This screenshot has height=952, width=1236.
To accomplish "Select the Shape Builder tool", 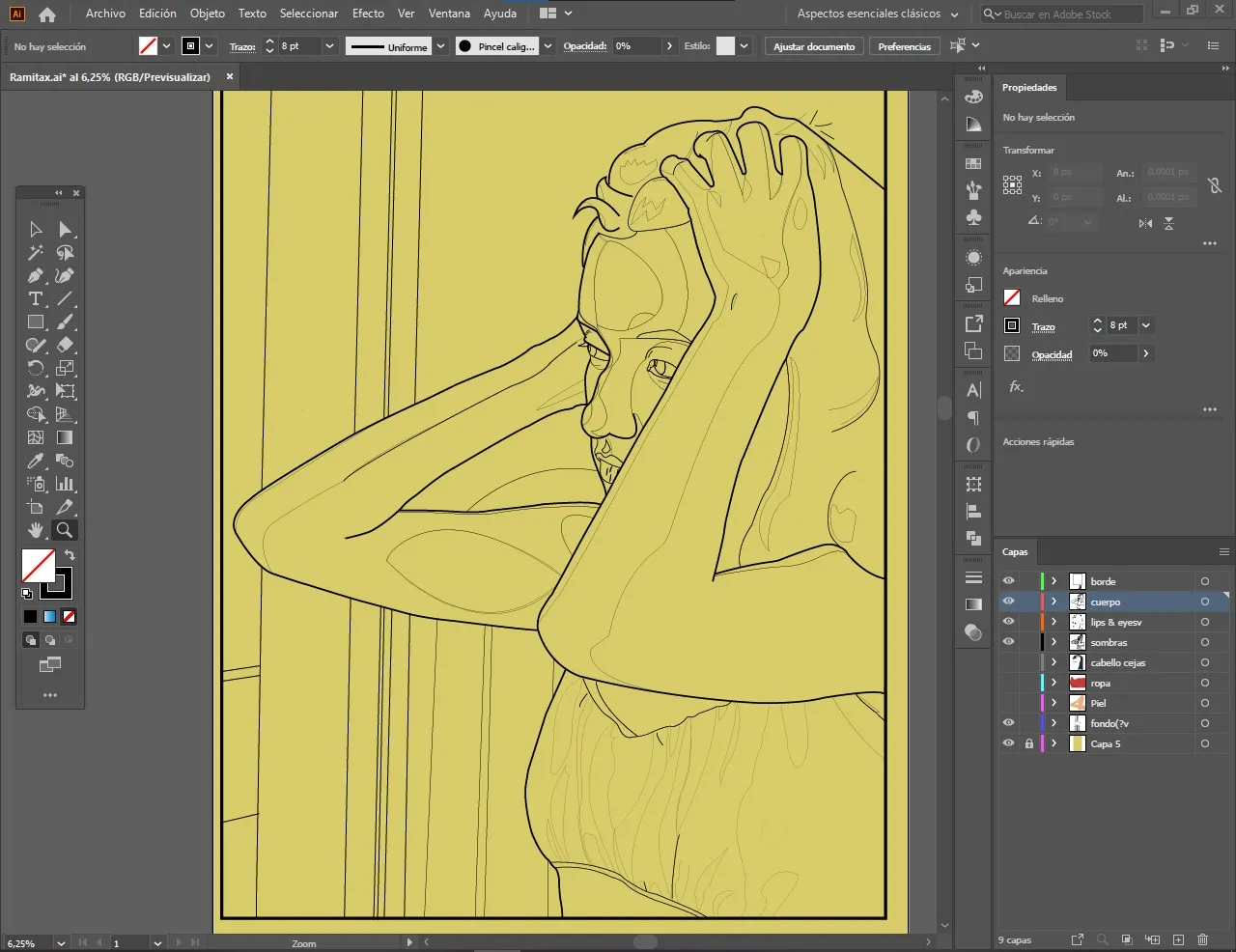I will (36, 414).
